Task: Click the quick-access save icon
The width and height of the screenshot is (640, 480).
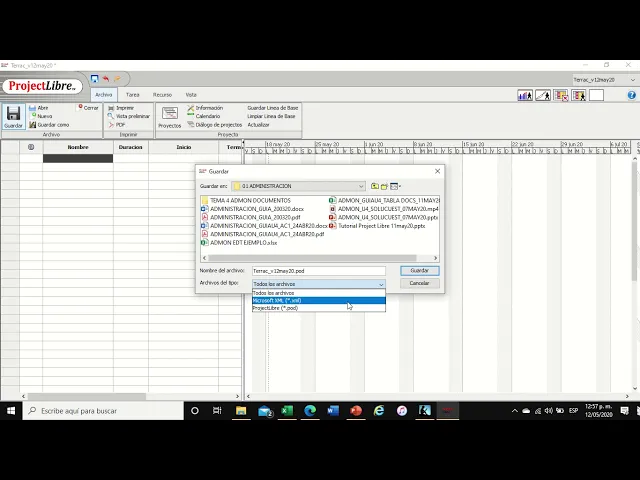Action: [95, 78]
